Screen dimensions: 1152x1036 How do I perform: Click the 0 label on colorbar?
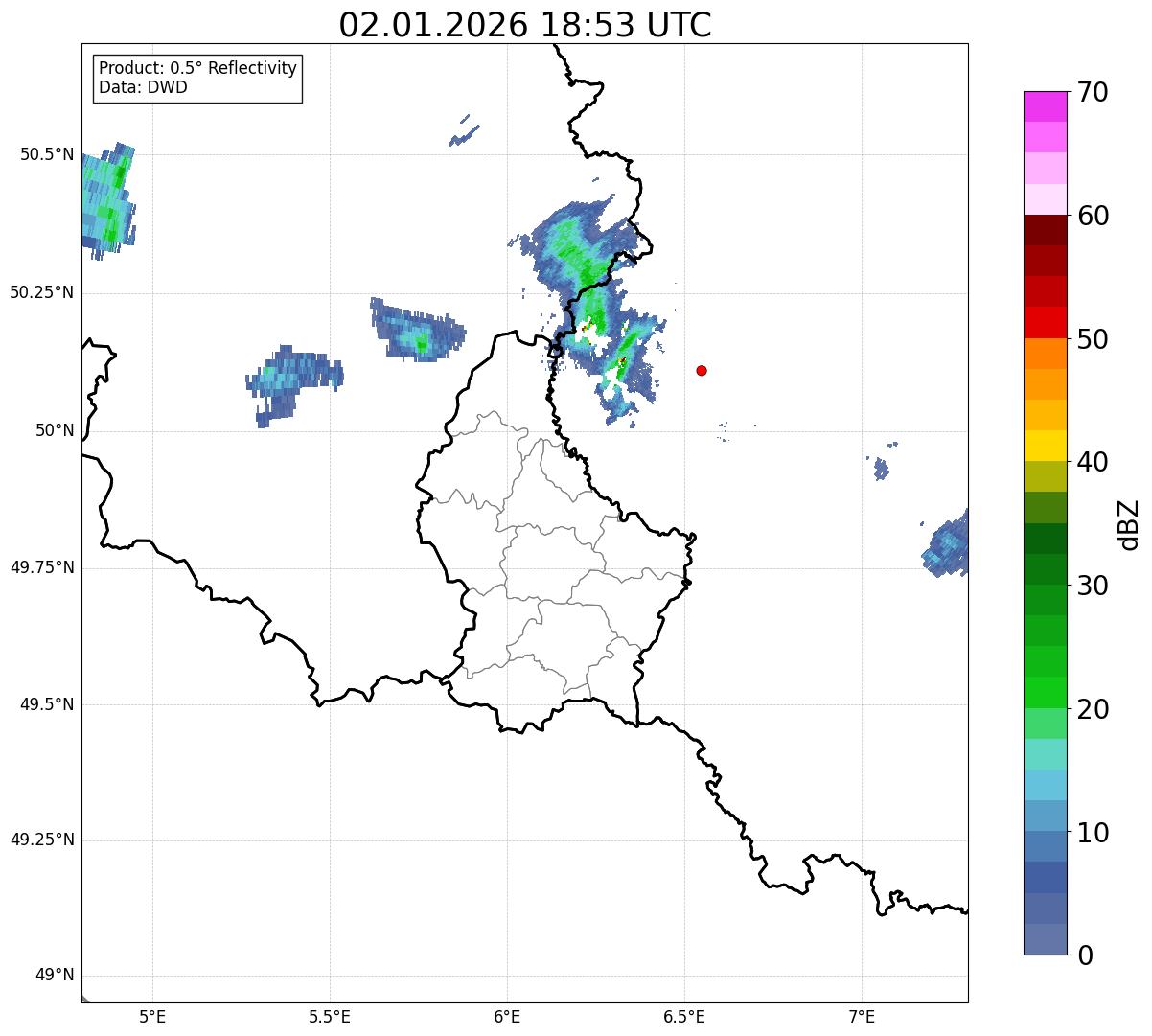pos(1085,955)
